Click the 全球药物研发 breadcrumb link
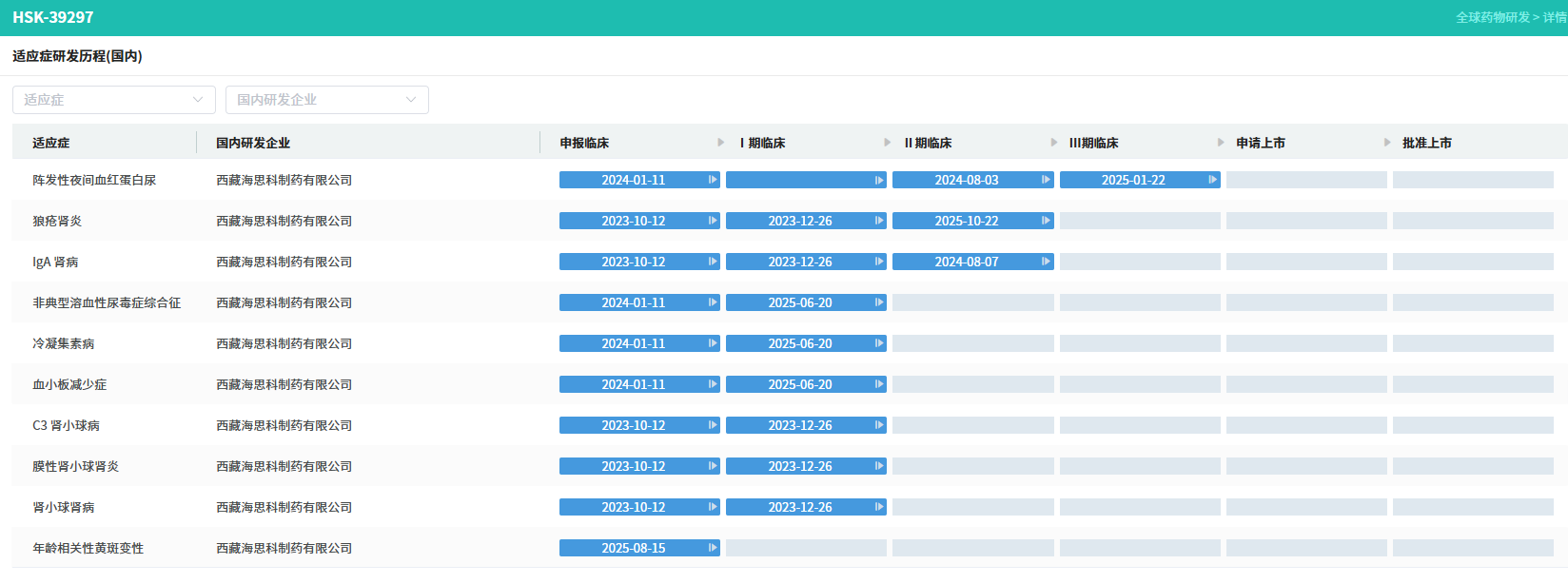This screenshot has height=584, width=1568. [x=1492, y=17]
